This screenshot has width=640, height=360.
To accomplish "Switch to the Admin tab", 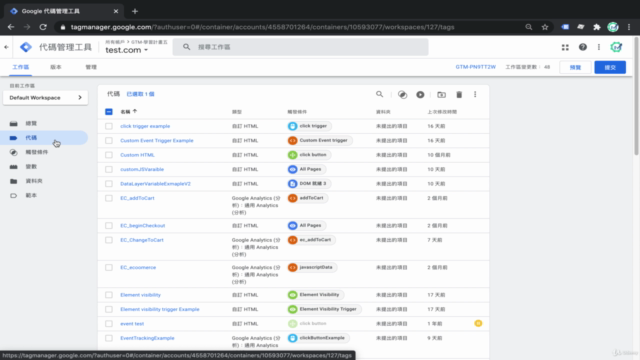I will point(91,67).
